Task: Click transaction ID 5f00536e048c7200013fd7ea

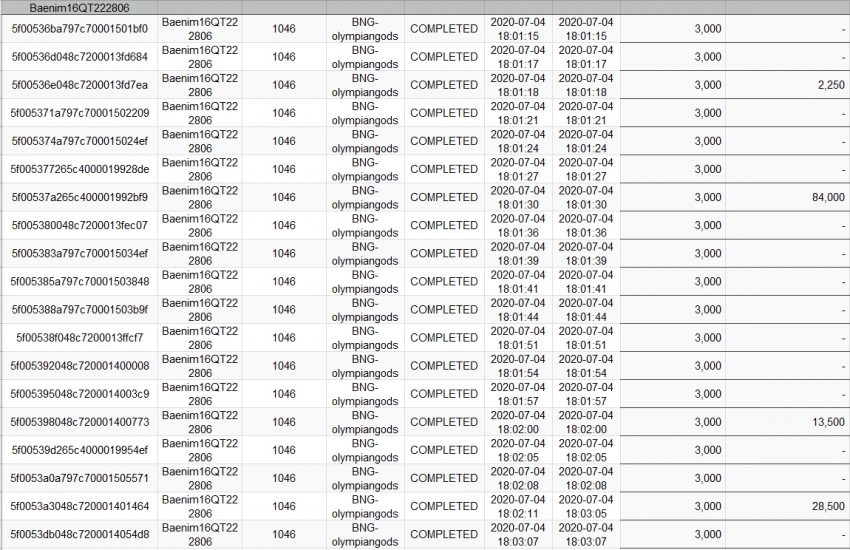Action: pos(79,85)
